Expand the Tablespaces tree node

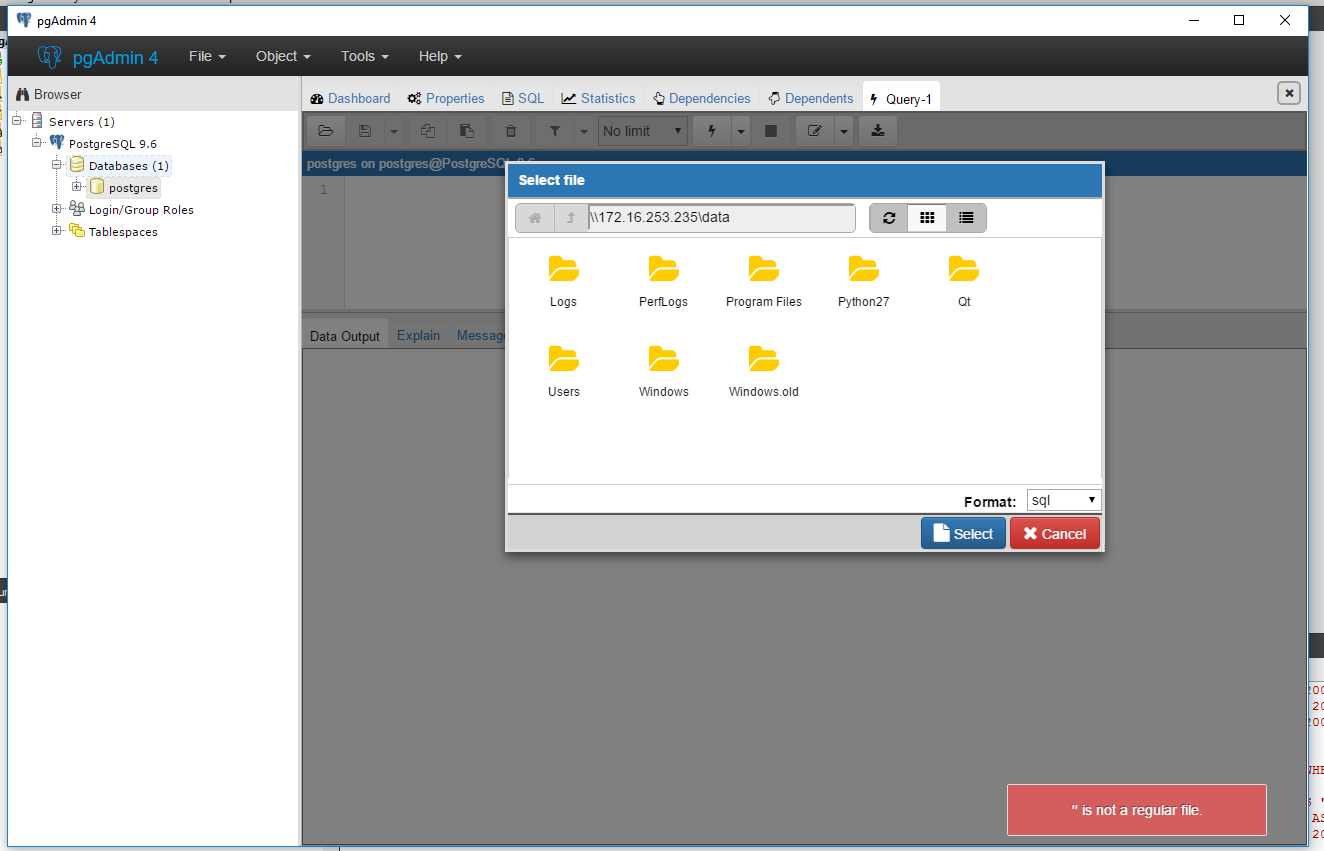click(57, 231)
